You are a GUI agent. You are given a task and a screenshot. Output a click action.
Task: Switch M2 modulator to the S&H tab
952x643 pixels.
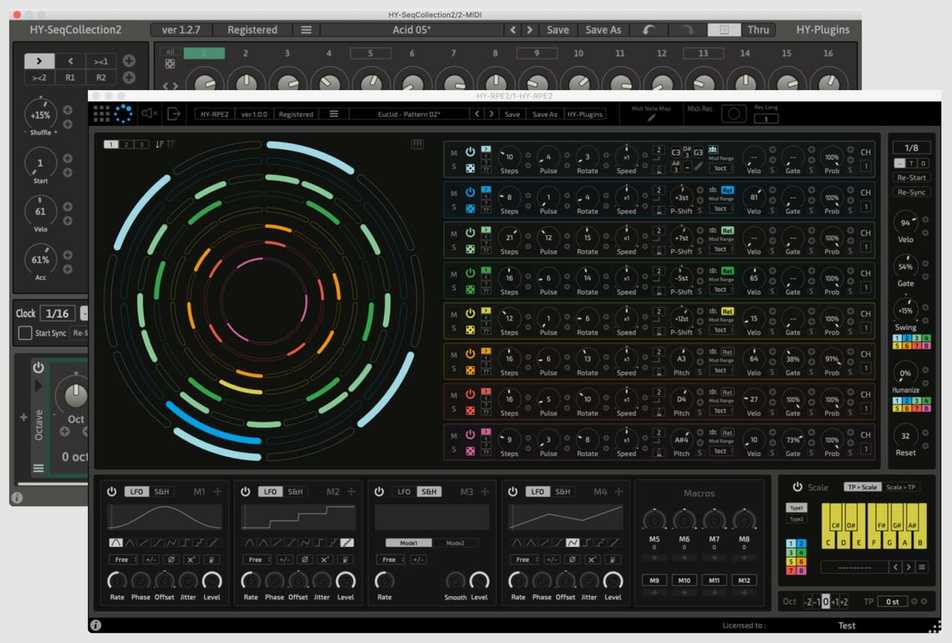click(296, 492)
